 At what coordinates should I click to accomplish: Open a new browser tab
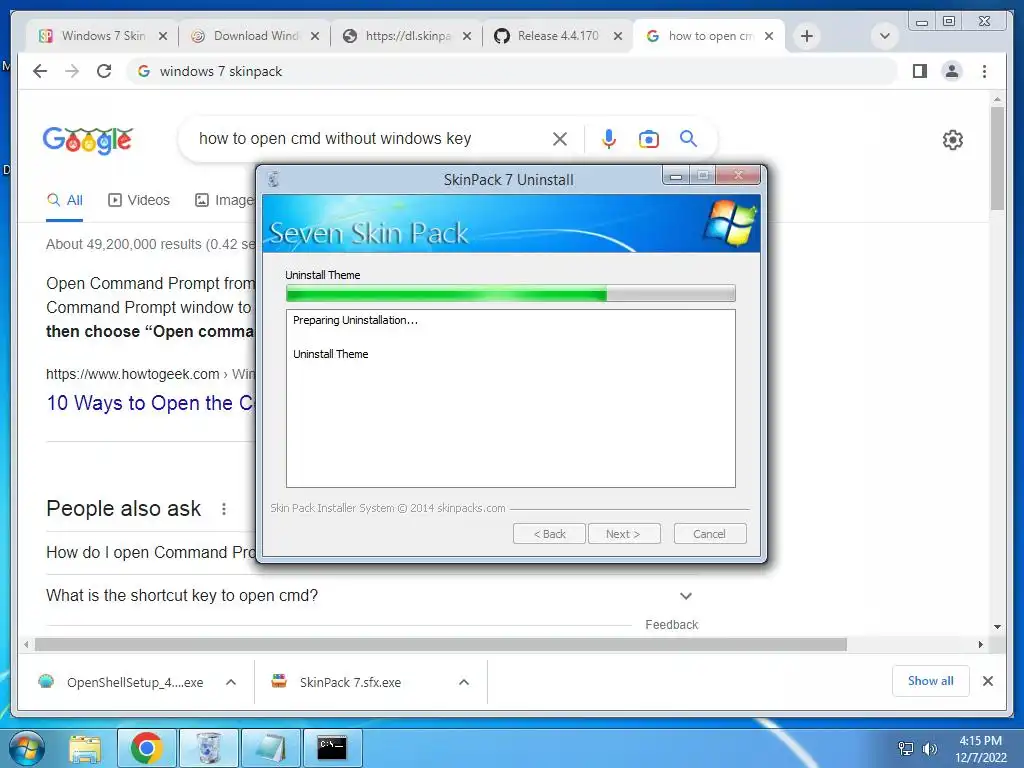point(807,36)
